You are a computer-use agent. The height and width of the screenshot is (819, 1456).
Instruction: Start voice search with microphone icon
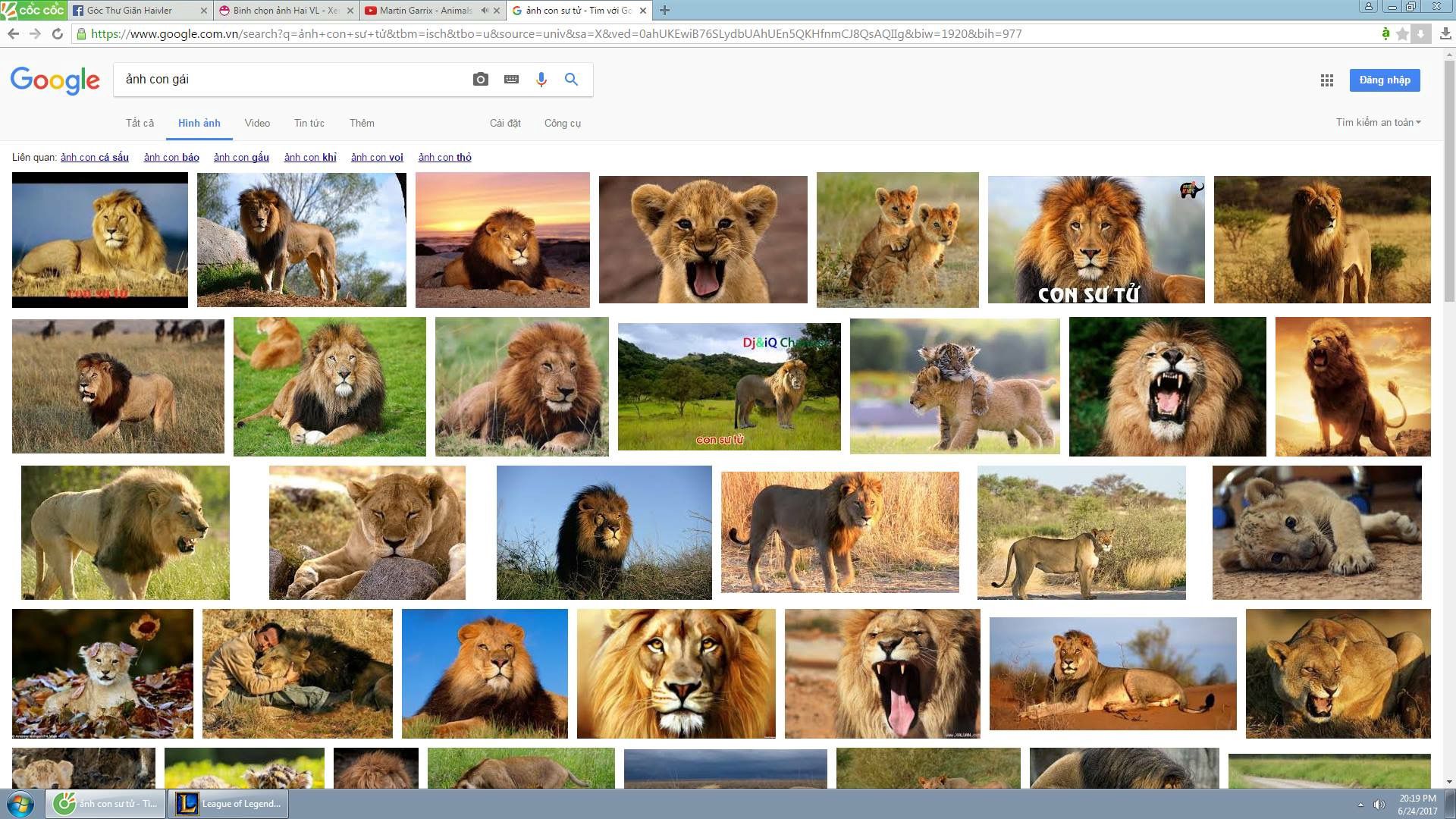click(x=541, y=80)
